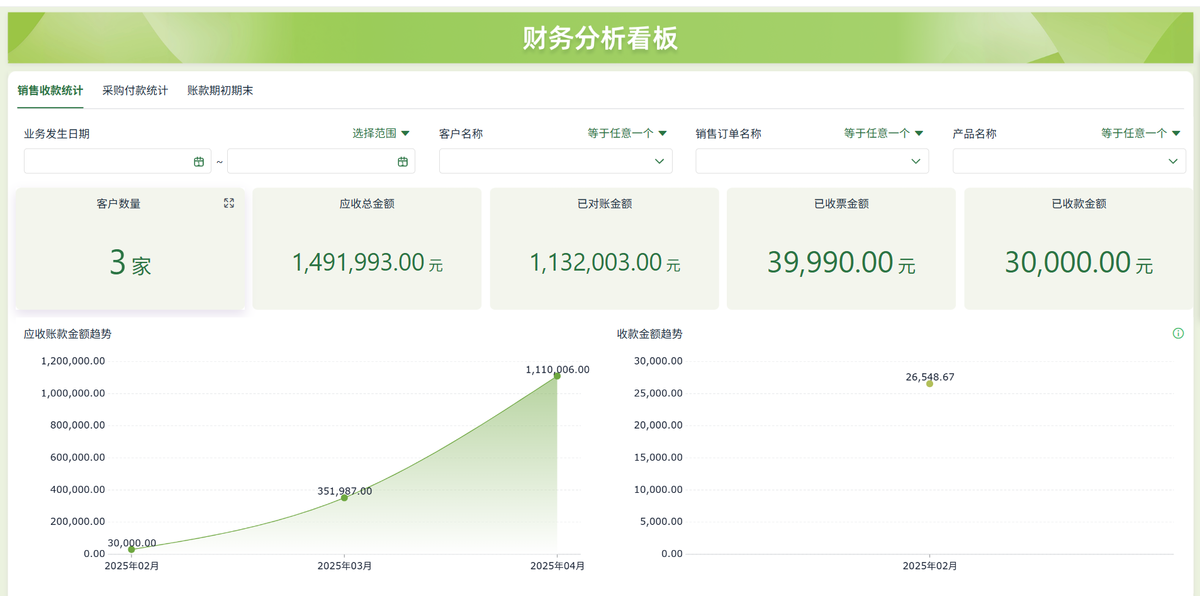Image resolution: width=1200 pixels, height=596 pixels.
Task: Switch to 账款期初期末 tab
Action: [220, 90]
